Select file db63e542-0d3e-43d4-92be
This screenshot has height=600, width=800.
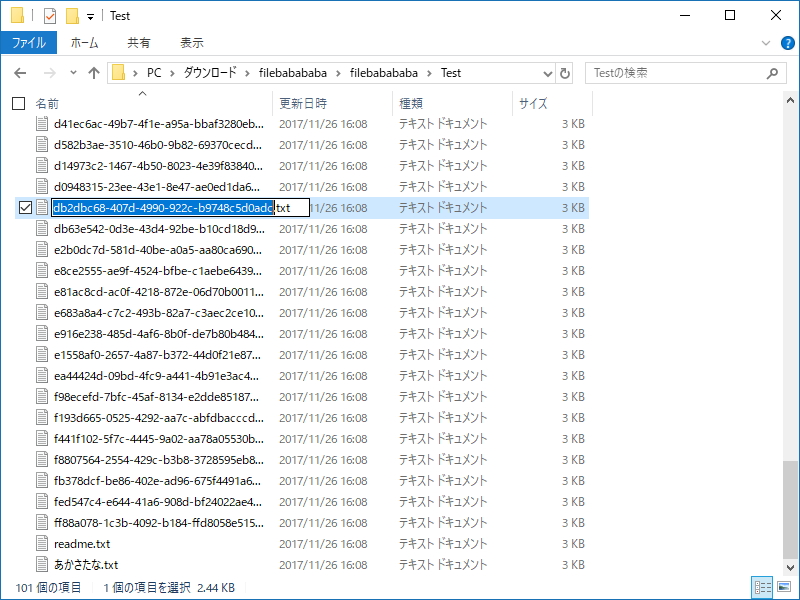[159, 229]
